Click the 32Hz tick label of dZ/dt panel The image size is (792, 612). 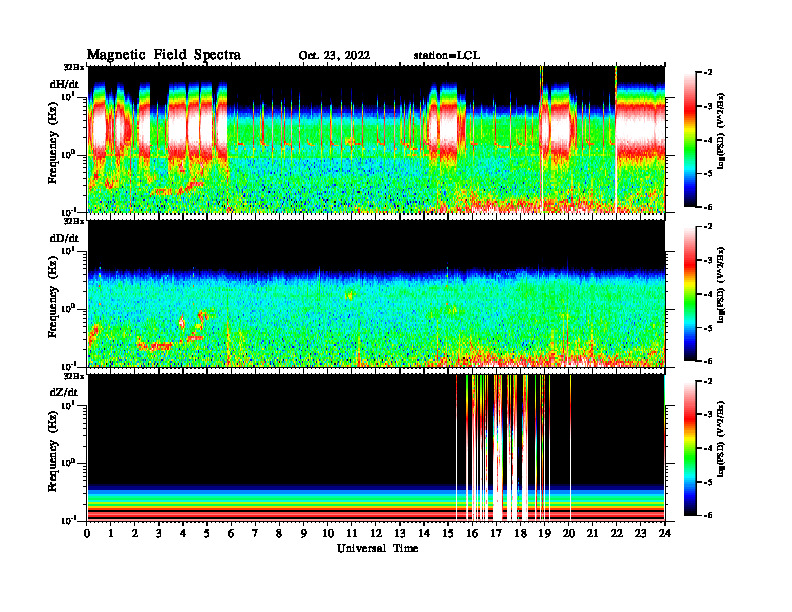point(74,376)
